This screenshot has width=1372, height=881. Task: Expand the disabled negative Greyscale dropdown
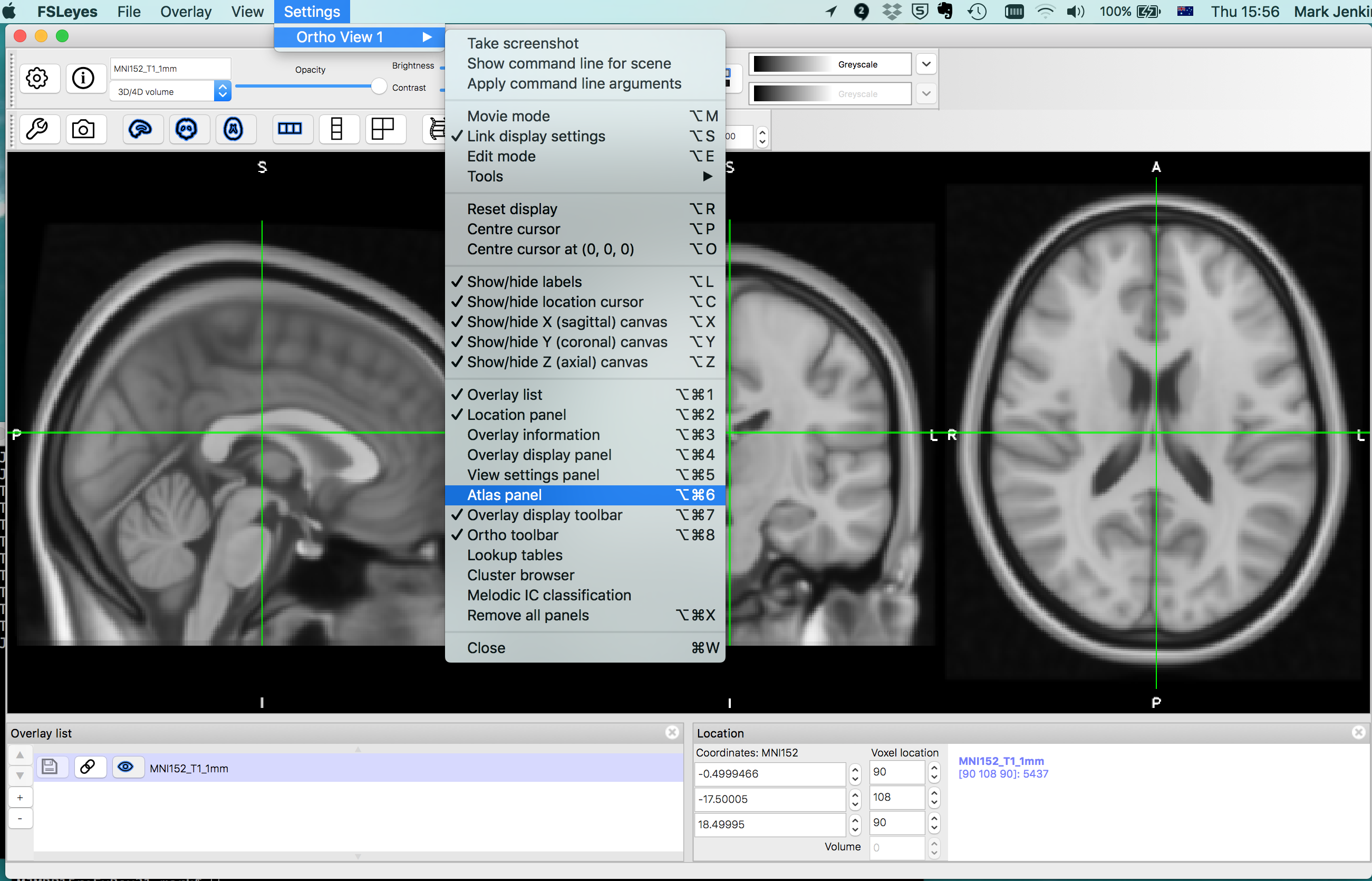(x=926, y=93)
